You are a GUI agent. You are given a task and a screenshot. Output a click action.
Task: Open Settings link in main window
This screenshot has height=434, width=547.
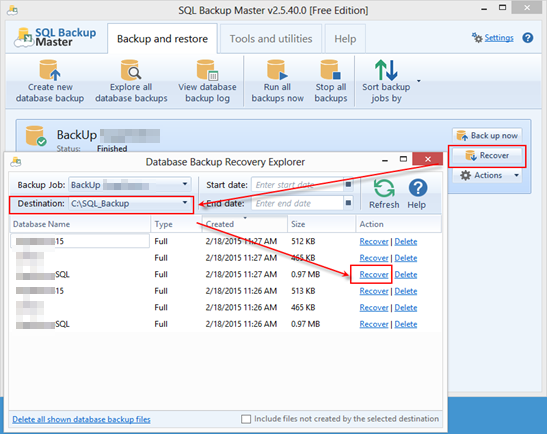point(499,38)
